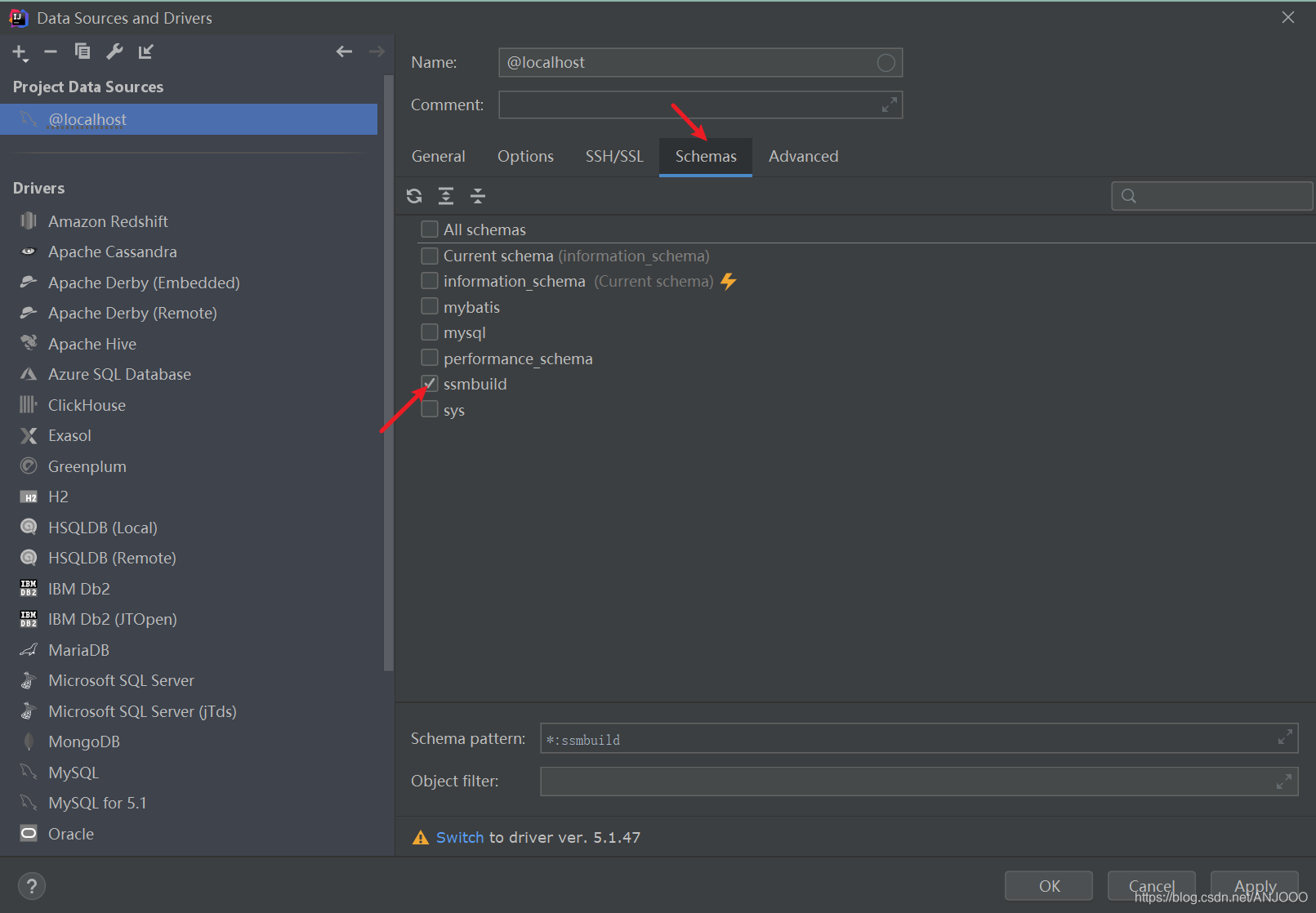The height and width of the screenshot is (913, 1316).
Task: Click the warning icon beside the Switch driver notice
Action: 420,838
